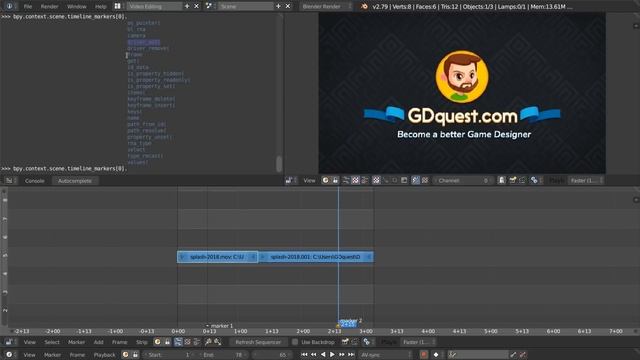The height and width of the screenshot is (360, 640).
Task: Open the AV-sync dropdown
Action: pyautogui.click(x=386, y=355)
